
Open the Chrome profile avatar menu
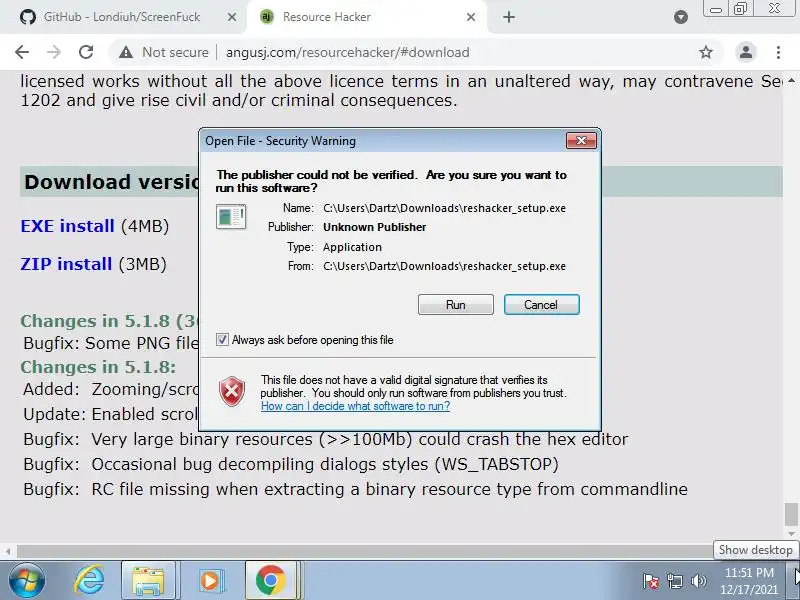tap(745, 52)
